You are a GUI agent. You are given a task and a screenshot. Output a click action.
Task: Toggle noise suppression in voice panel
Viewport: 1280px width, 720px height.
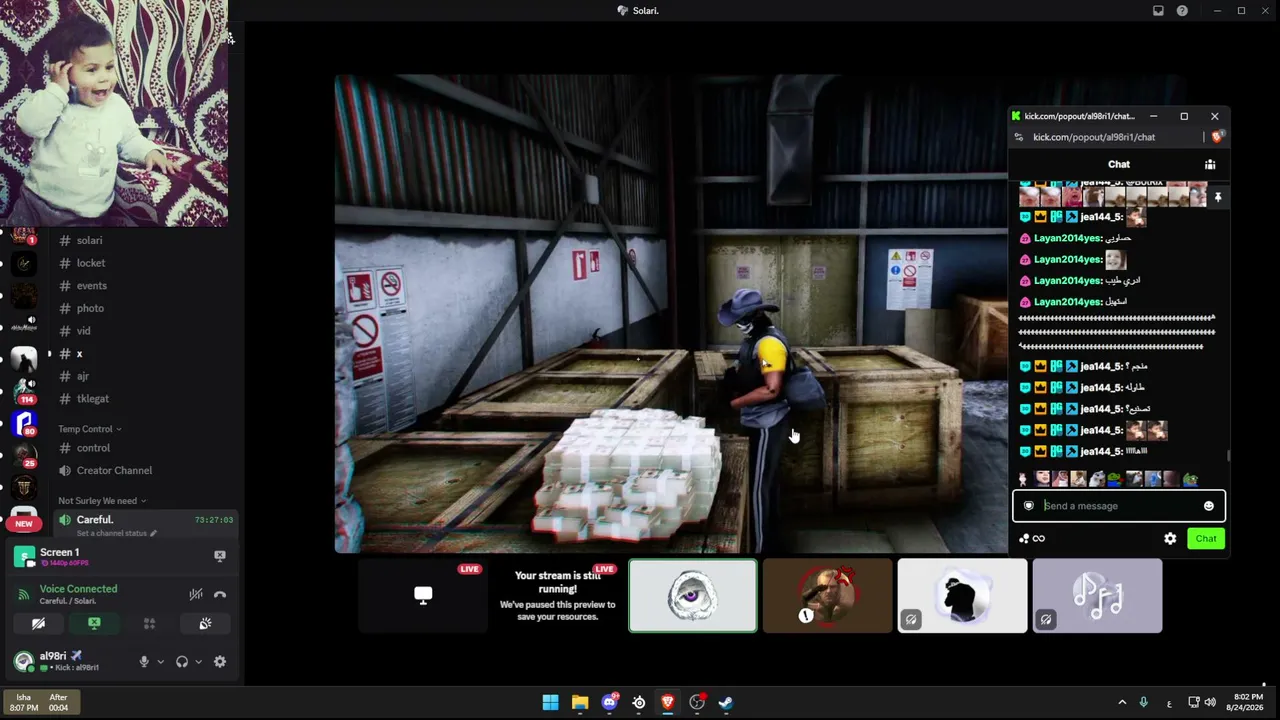[196, 594]
